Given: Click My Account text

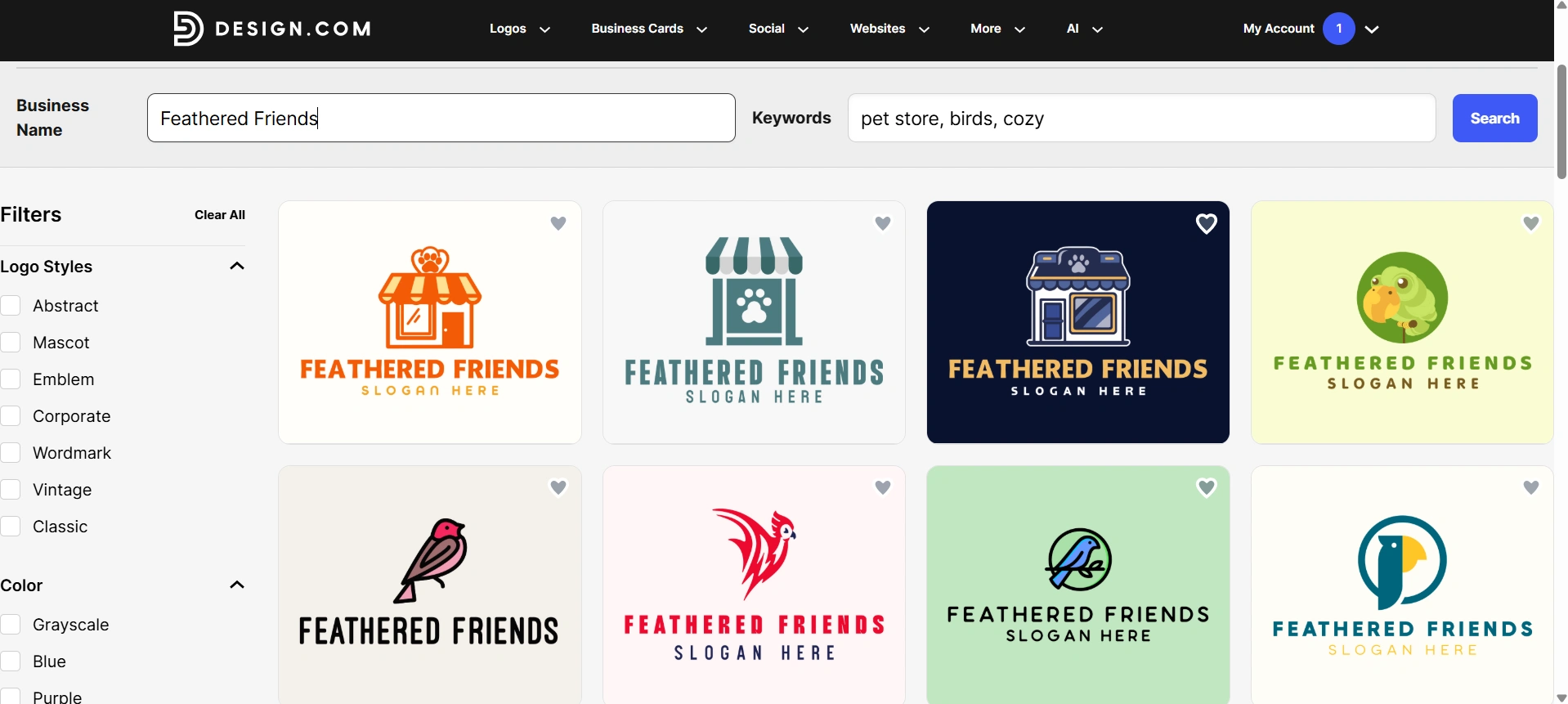Looking at the screenshot, I should click(x=1279, y=29).
